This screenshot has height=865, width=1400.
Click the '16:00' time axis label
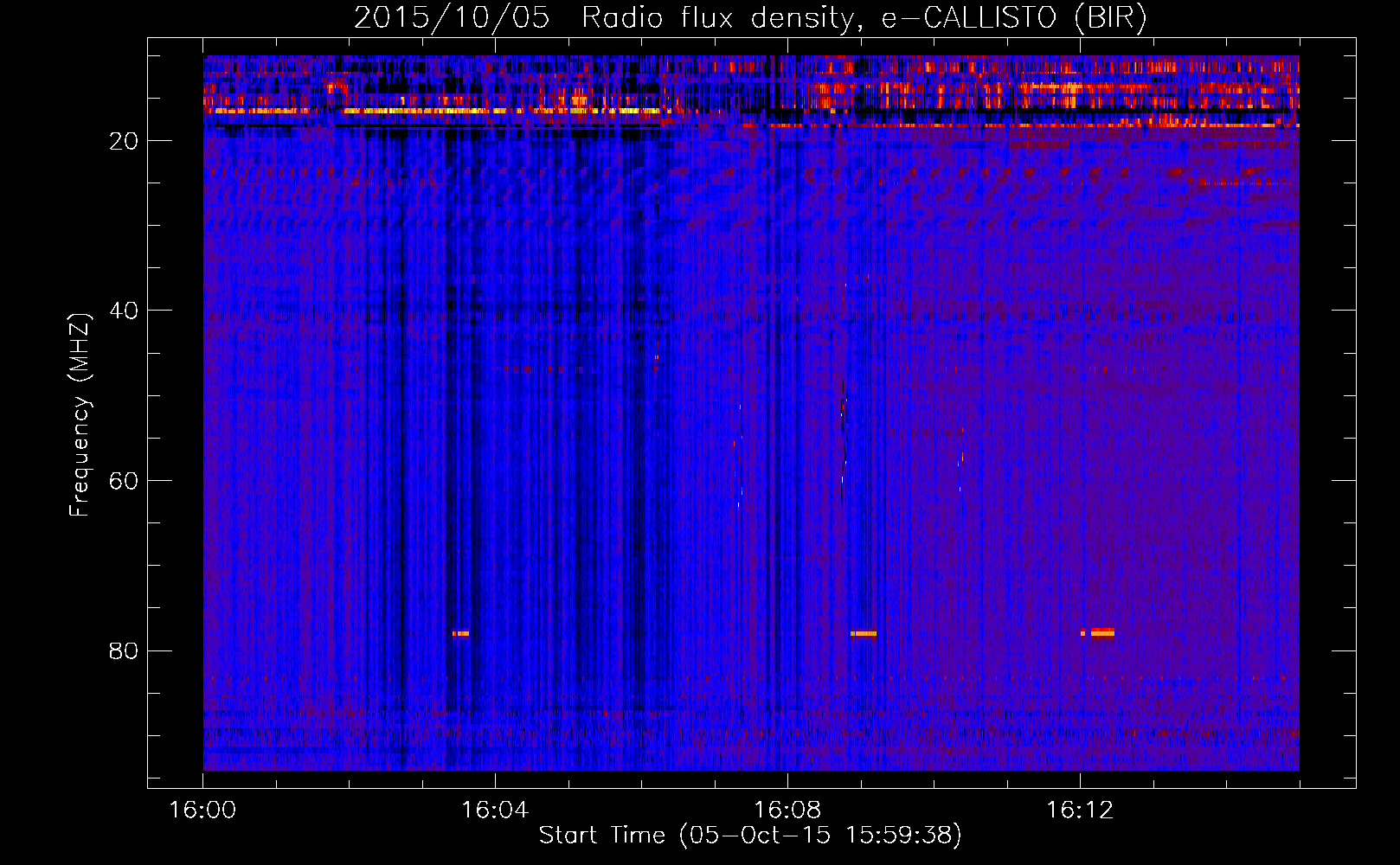click(x=202, y=811)
